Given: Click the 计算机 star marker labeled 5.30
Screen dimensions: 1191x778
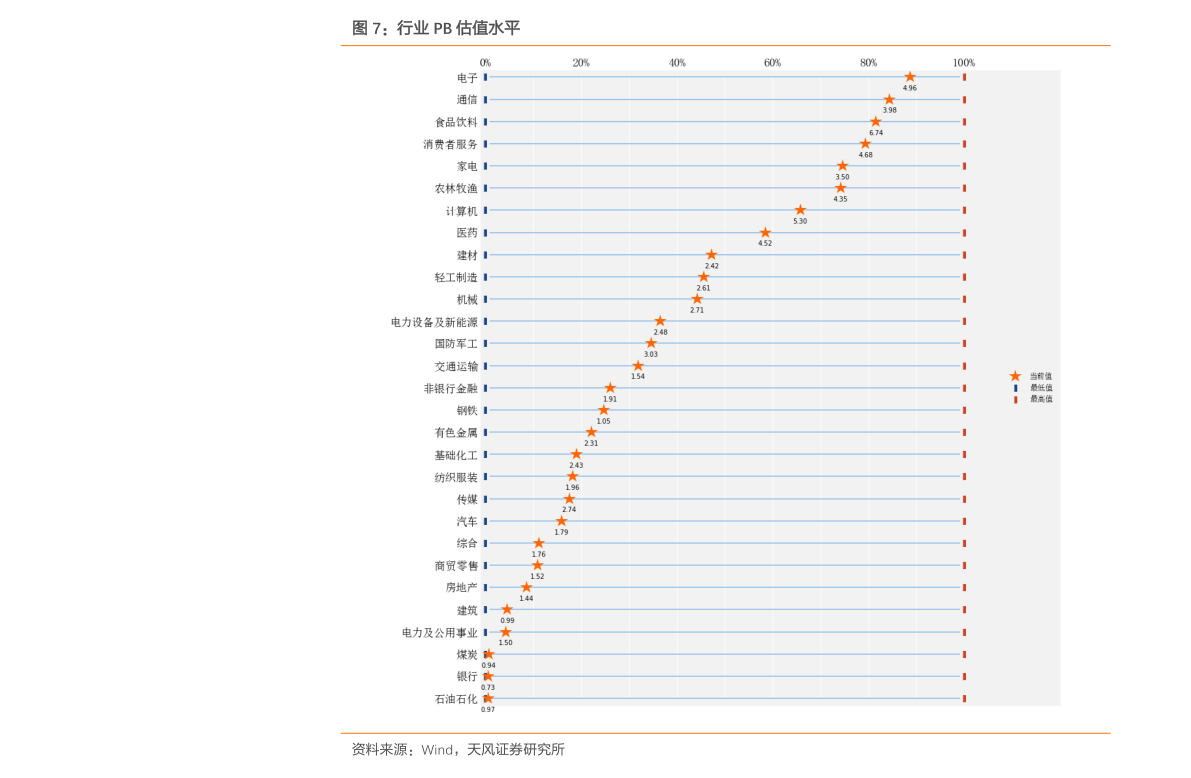Looking at the screenshot, I should tap(800, 210).
